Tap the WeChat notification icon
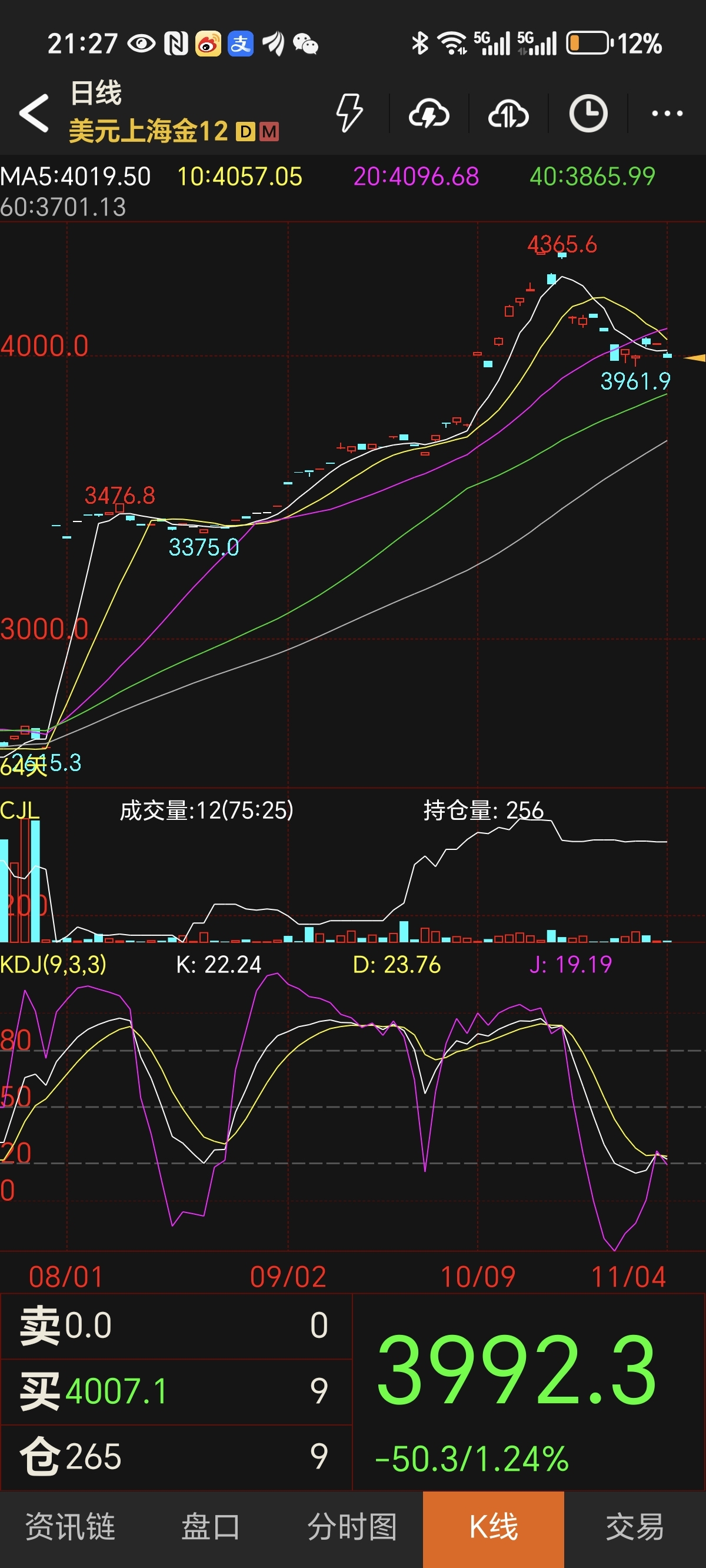Image resolution: width=706 pixels, height=1568 pixels. (305, 44)
